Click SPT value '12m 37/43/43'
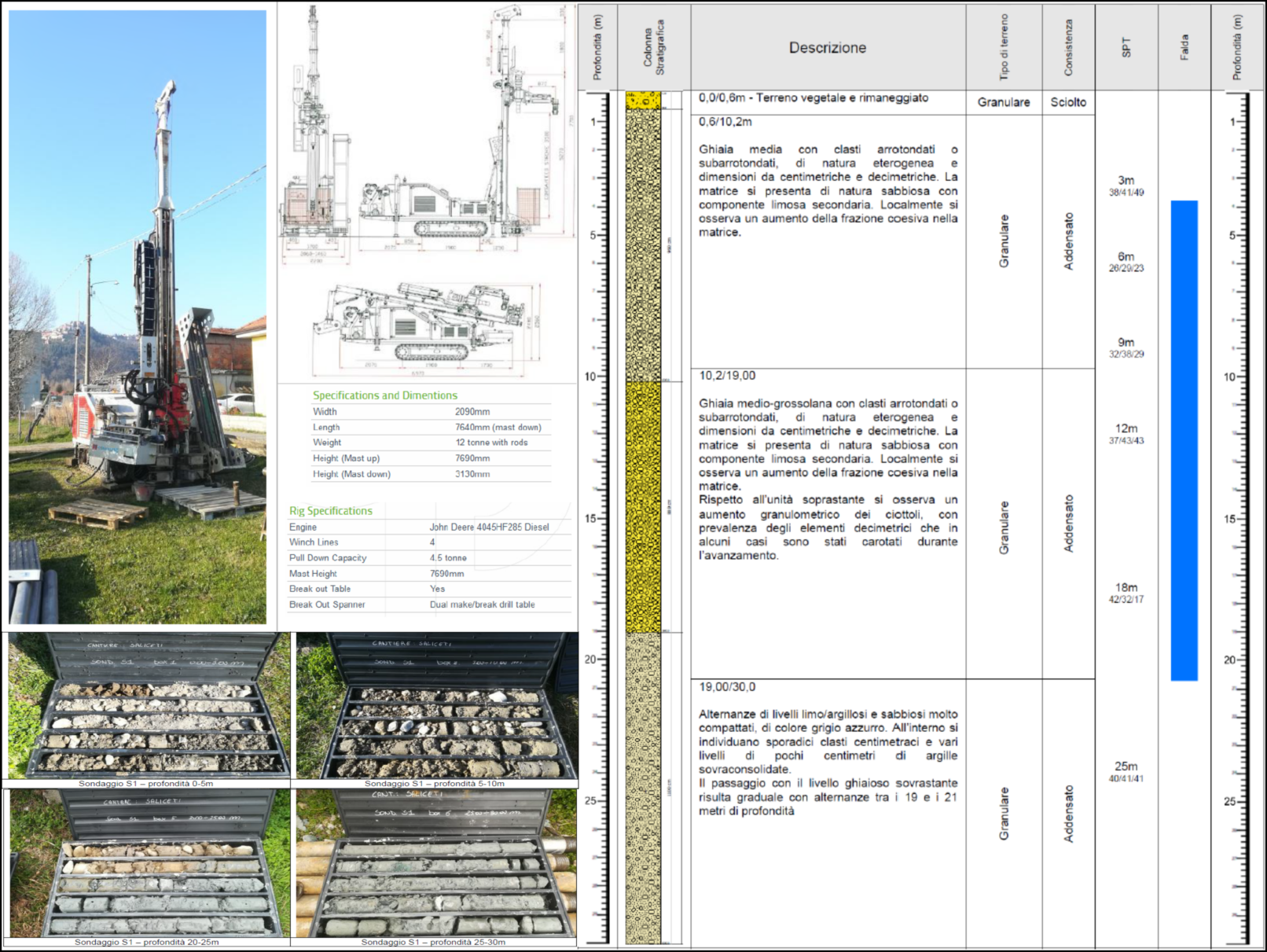This screenshot has width=1267, height=952. 1126,434
